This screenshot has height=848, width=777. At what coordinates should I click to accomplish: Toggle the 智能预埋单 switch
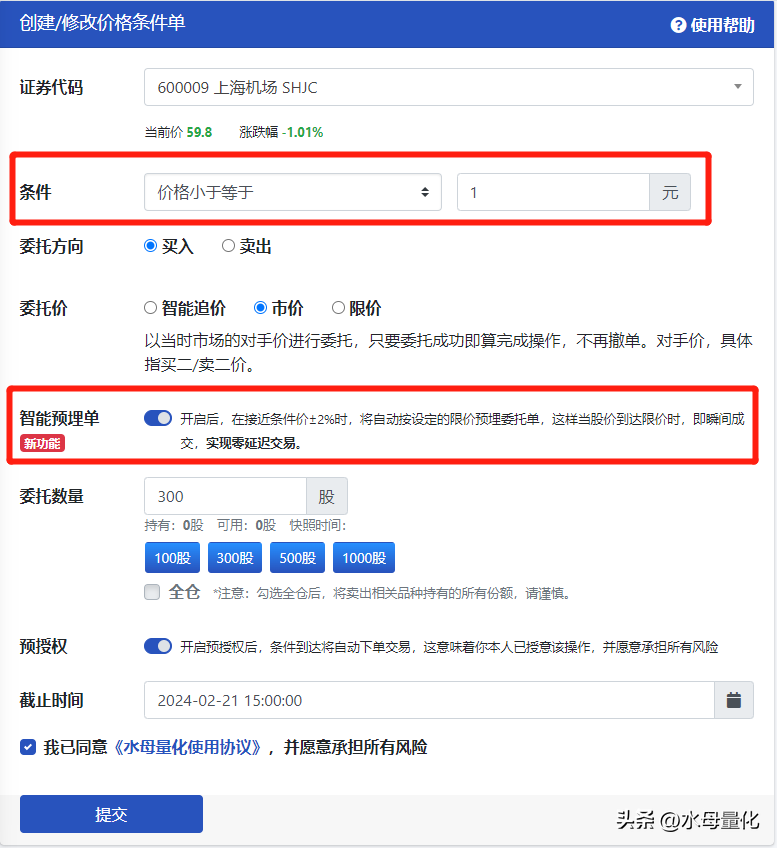pyautogui.click(x=158, y=418)
